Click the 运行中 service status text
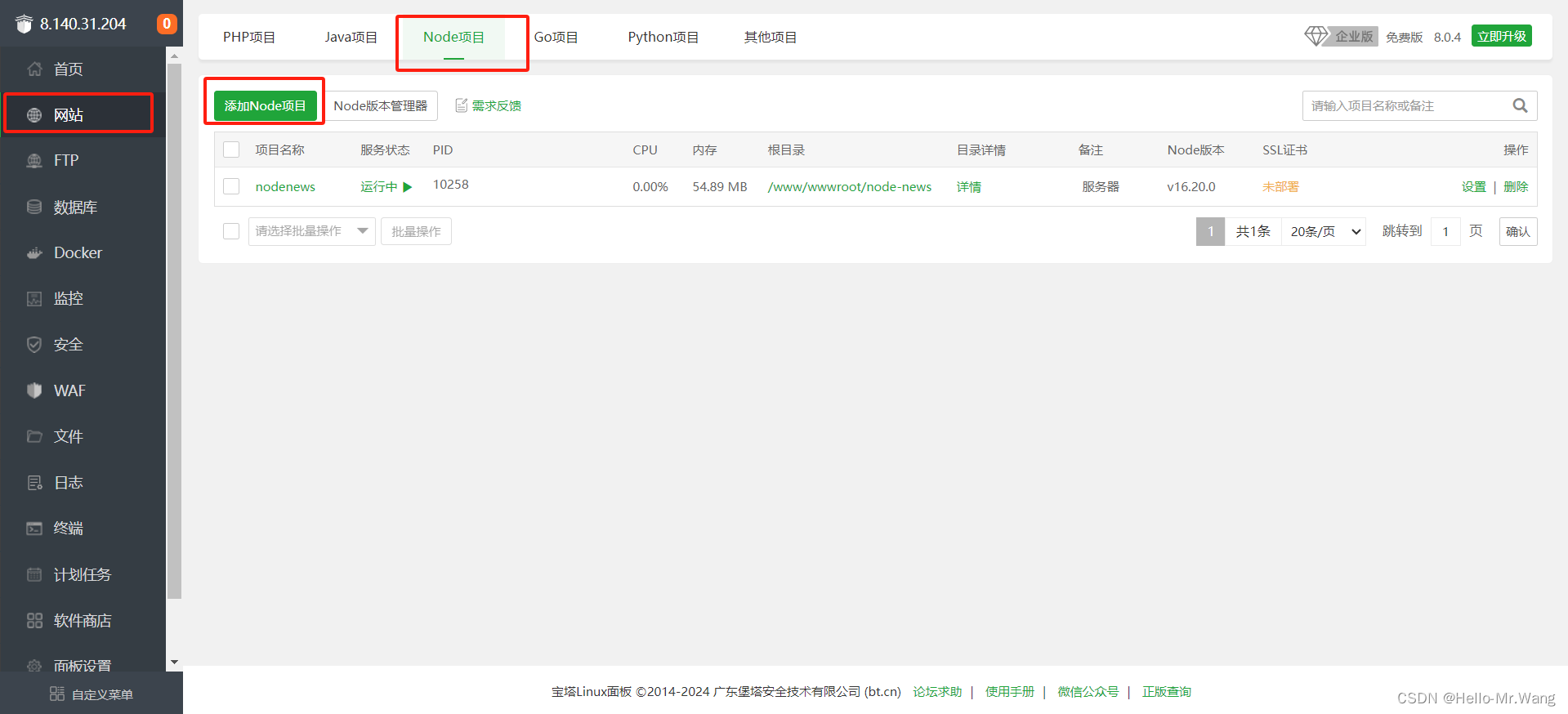 [x=379, y=186]
